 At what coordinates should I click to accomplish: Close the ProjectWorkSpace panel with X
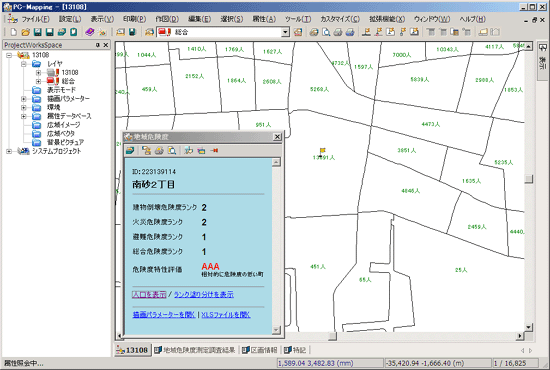click(x=106, y=45)
